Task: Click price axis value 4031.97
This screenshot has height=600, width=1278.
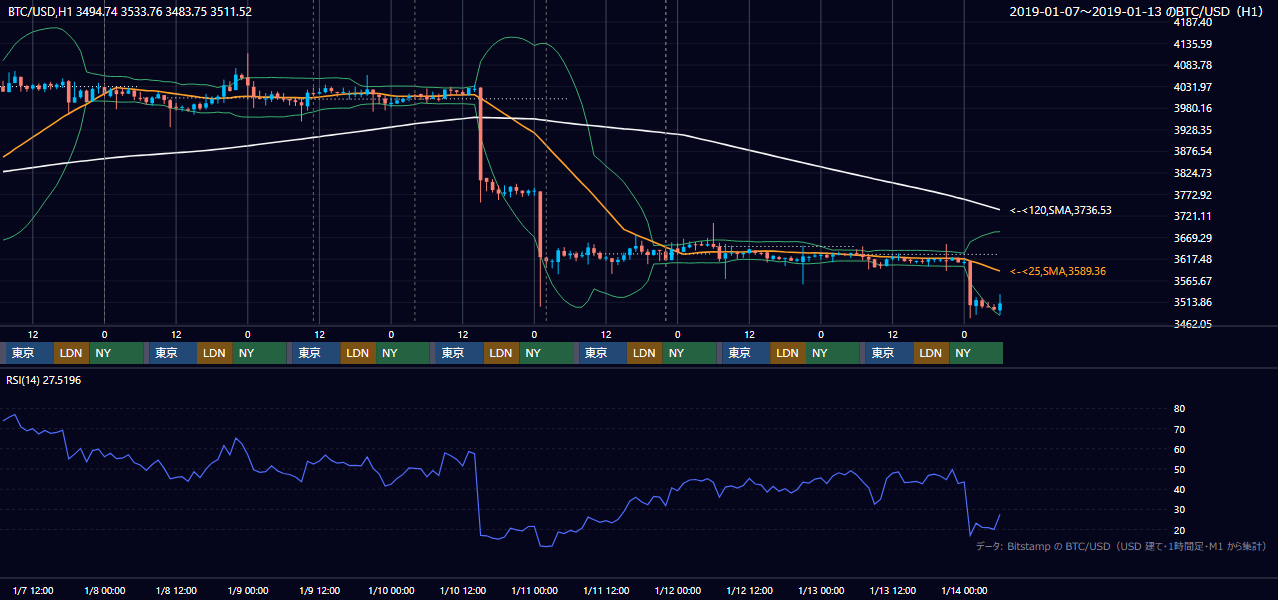Action: click(1192, 87)
